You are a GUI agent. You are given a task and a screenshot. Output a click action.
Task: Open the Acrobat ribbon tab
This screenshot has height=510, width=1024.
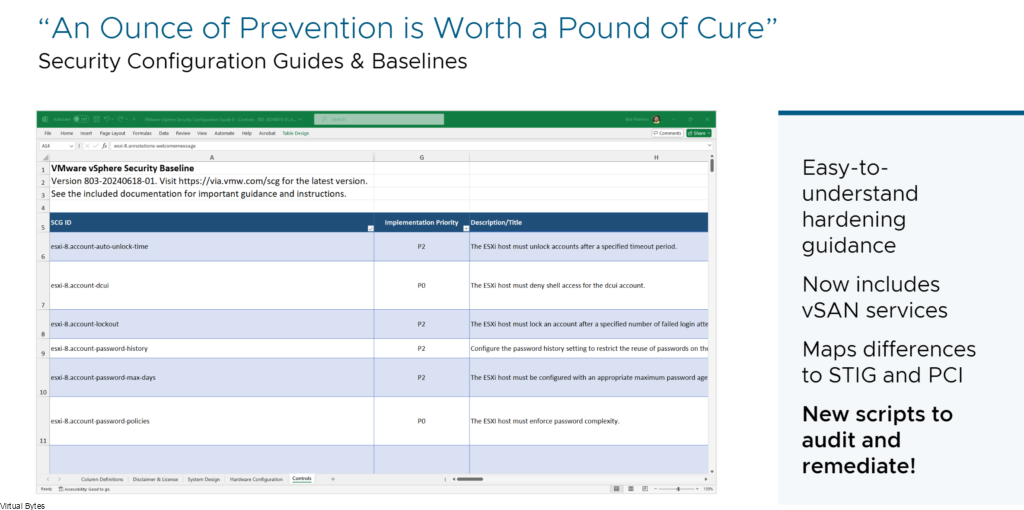(267, 133)
